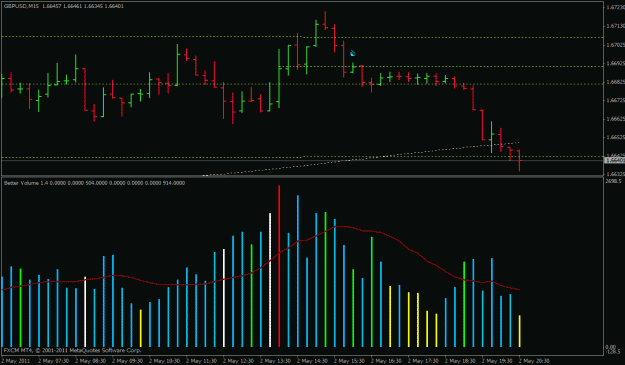The width and height of the screenshot is (625, 365).
Task: Click the 2 May 18:30 time label
Action: tap(461, 361)
